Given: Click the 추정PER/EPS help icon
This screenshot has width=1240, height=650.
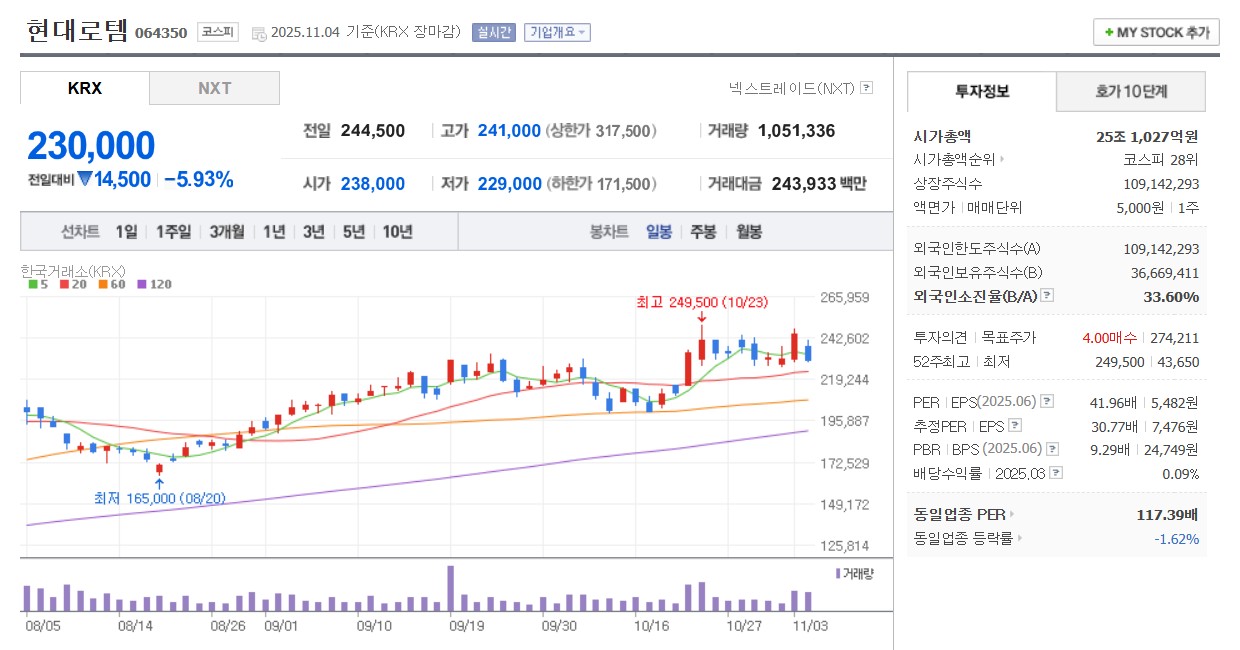Looking at the screenshot, I should point(1015,426).
